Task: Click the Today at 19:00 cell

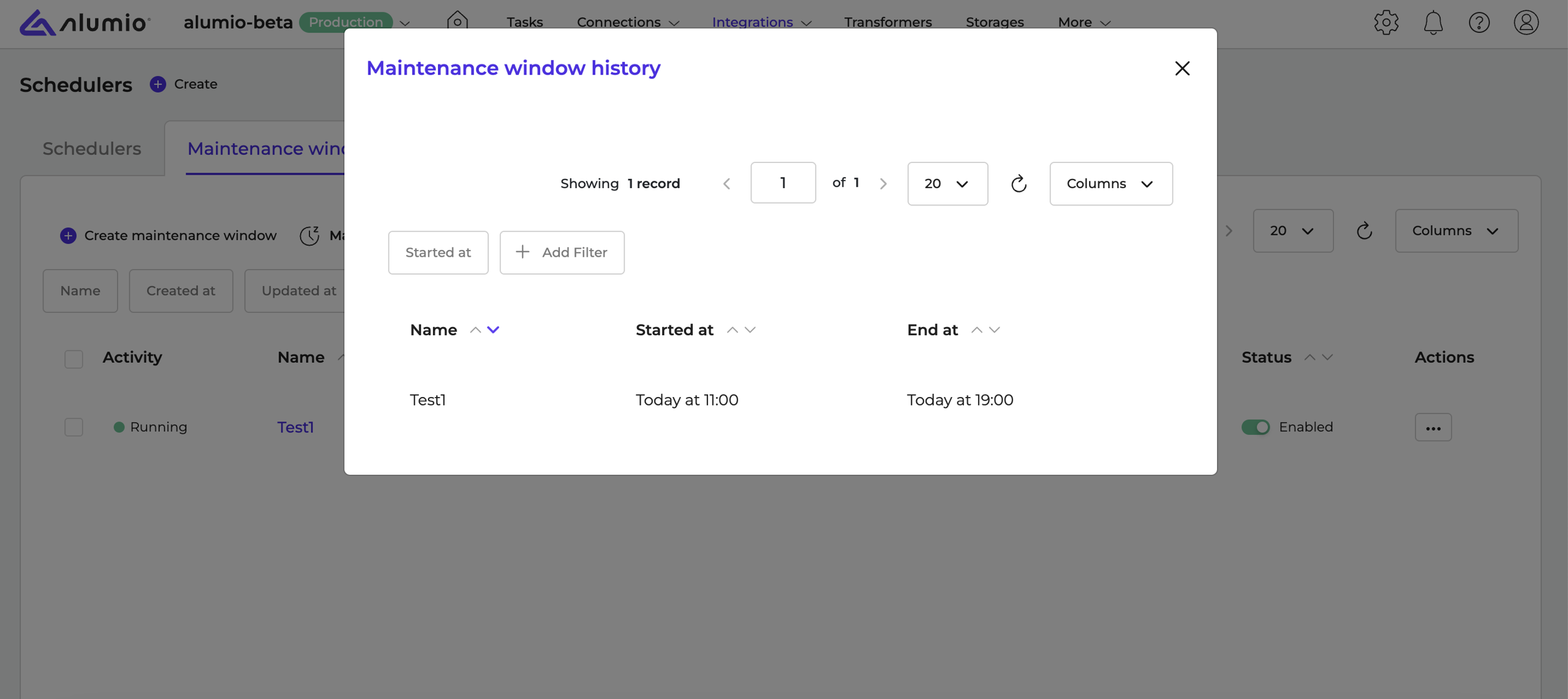Action: coord(960,400)
